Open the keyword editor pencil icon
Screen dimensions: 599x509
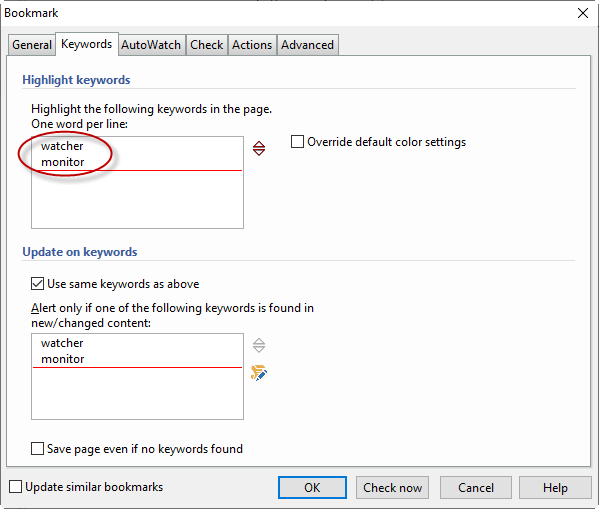[259, 373]
